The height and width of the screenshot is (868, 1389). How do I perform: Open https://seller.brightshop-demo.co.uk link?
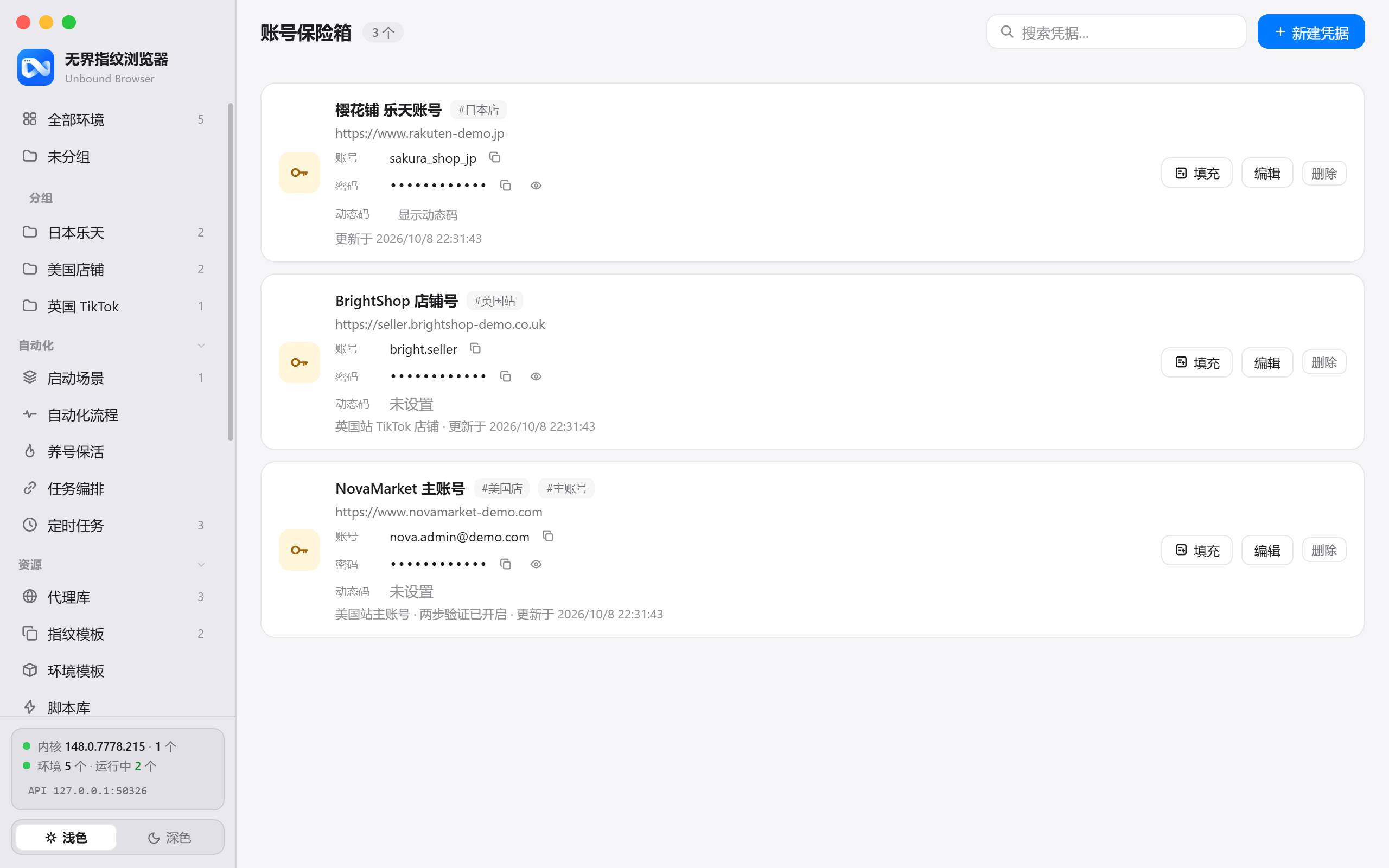(439, 324)
